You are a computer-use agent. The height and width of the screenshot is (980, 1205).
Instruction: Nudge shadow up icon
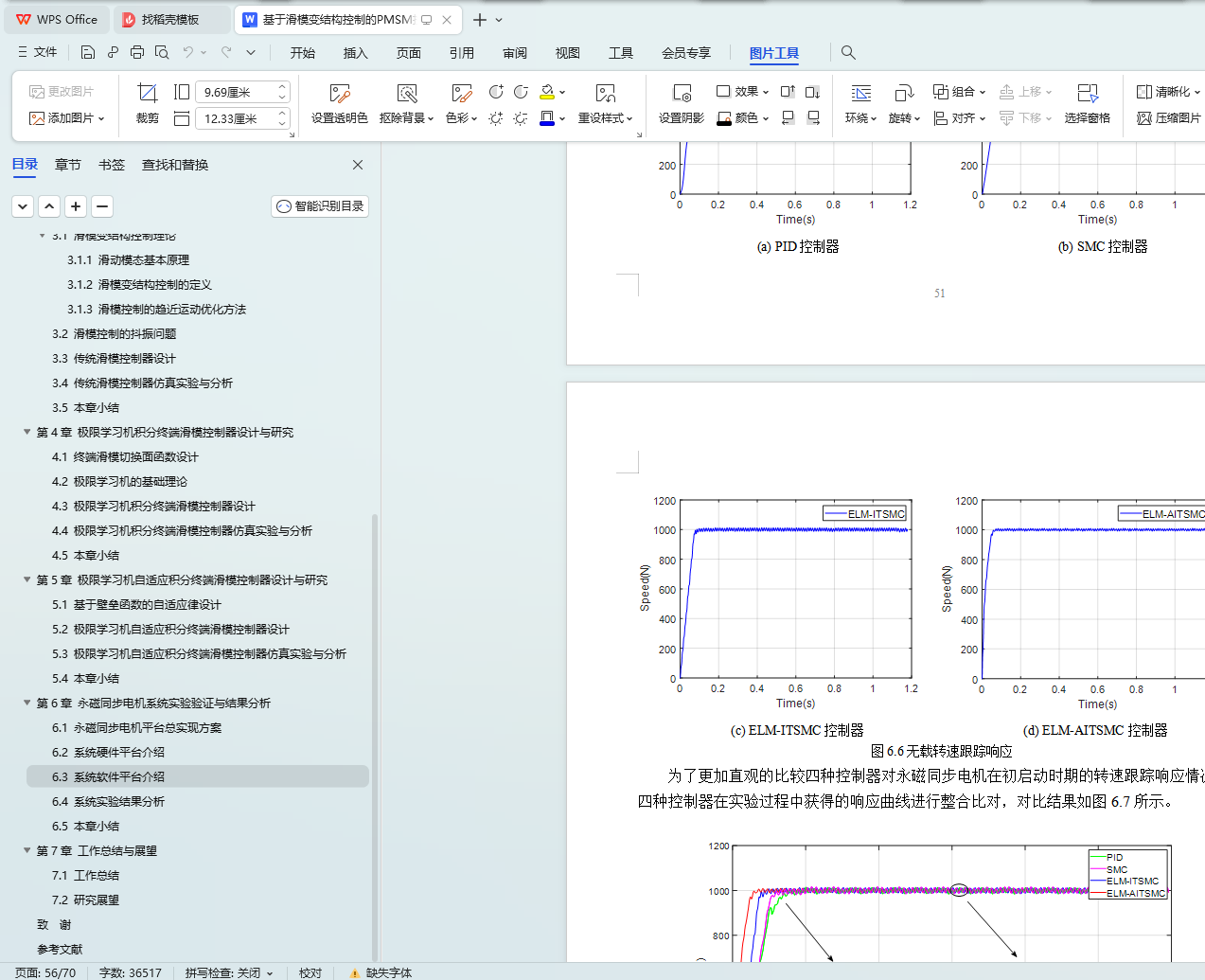(x=788, y=92)
